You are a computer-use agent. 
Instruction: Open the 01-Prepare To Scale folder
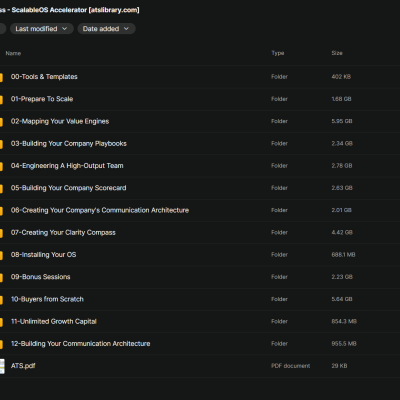[x=200, y=99]
